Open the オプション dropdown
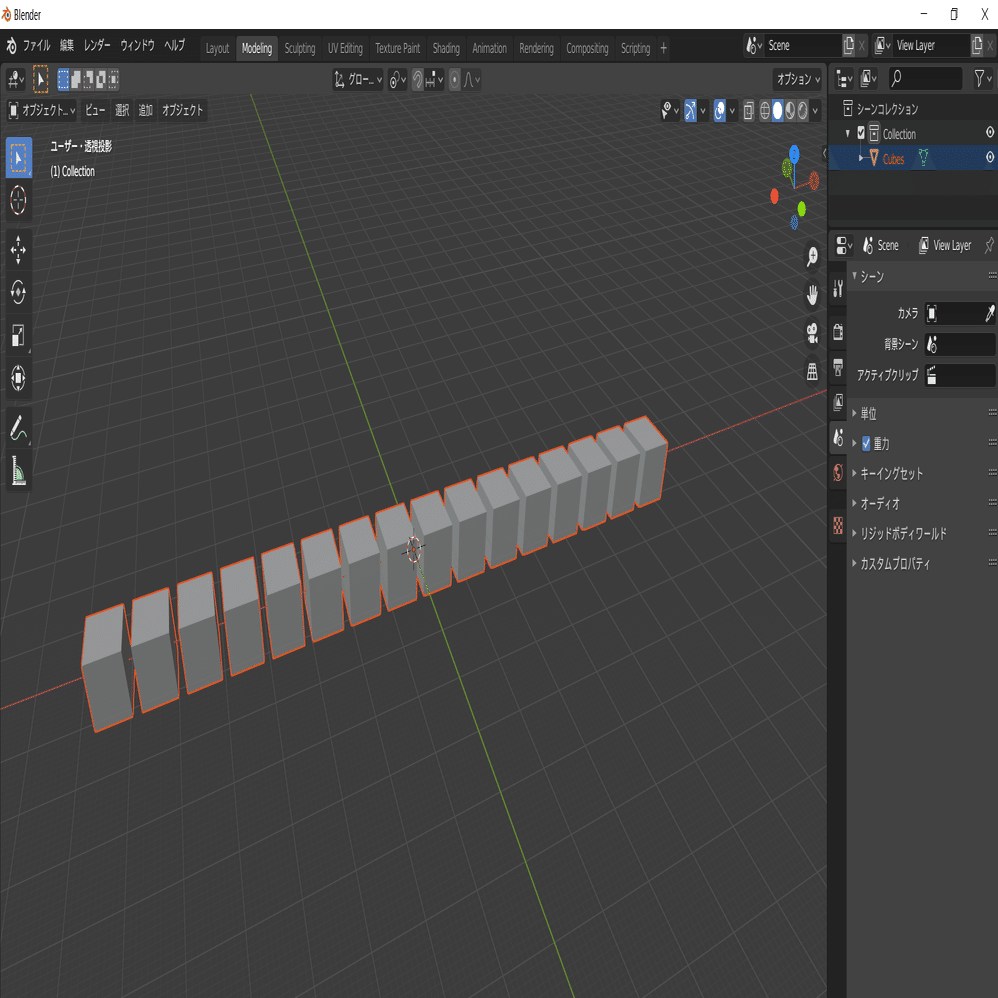 pos(798,80)
